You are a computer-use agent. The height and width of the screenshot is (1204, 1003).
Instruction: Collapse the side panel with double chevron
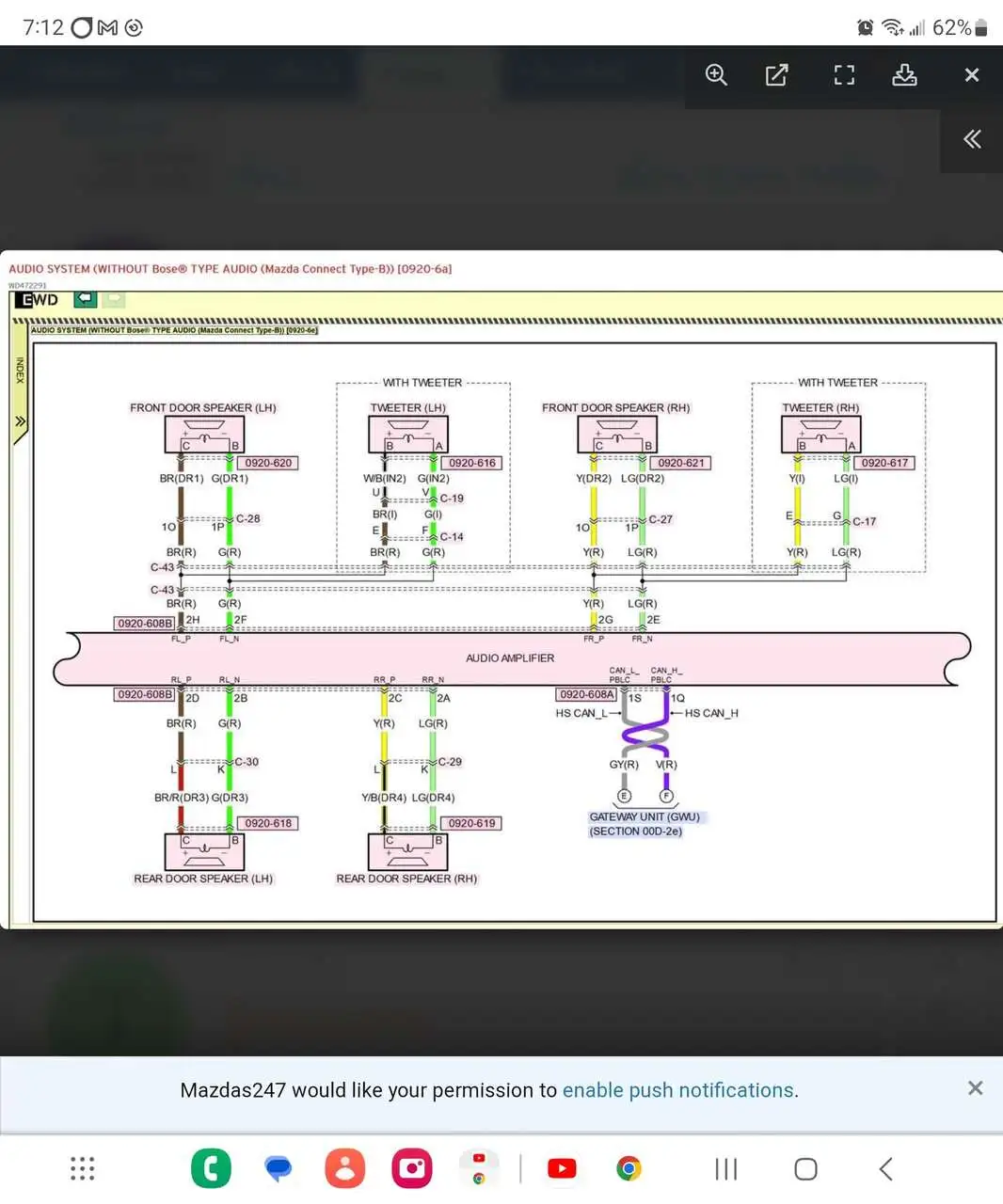pyautogui.click(x=972, y=140)
